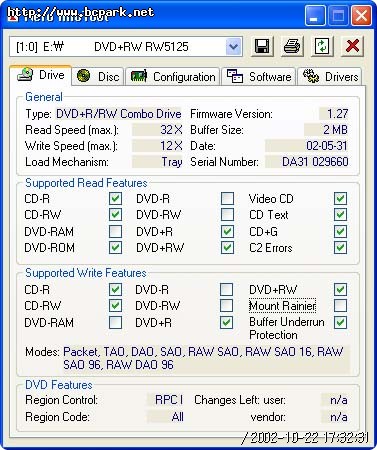Toggle Mount Rainier write checkbox

coord(340,305)
